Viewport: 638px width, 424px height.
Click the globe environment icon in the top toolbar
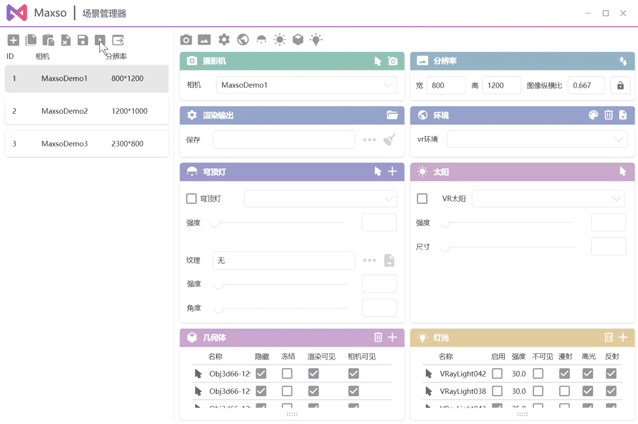(243, 39)
